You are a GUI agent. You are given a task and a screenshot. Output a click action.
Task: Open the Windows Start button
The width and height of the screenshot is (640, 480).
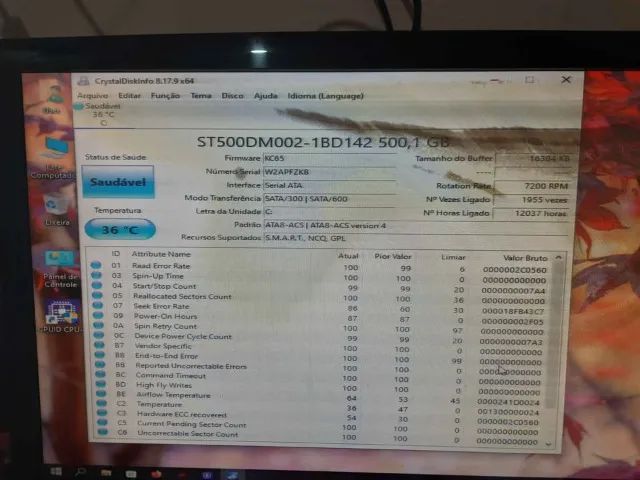pos(56,472)
